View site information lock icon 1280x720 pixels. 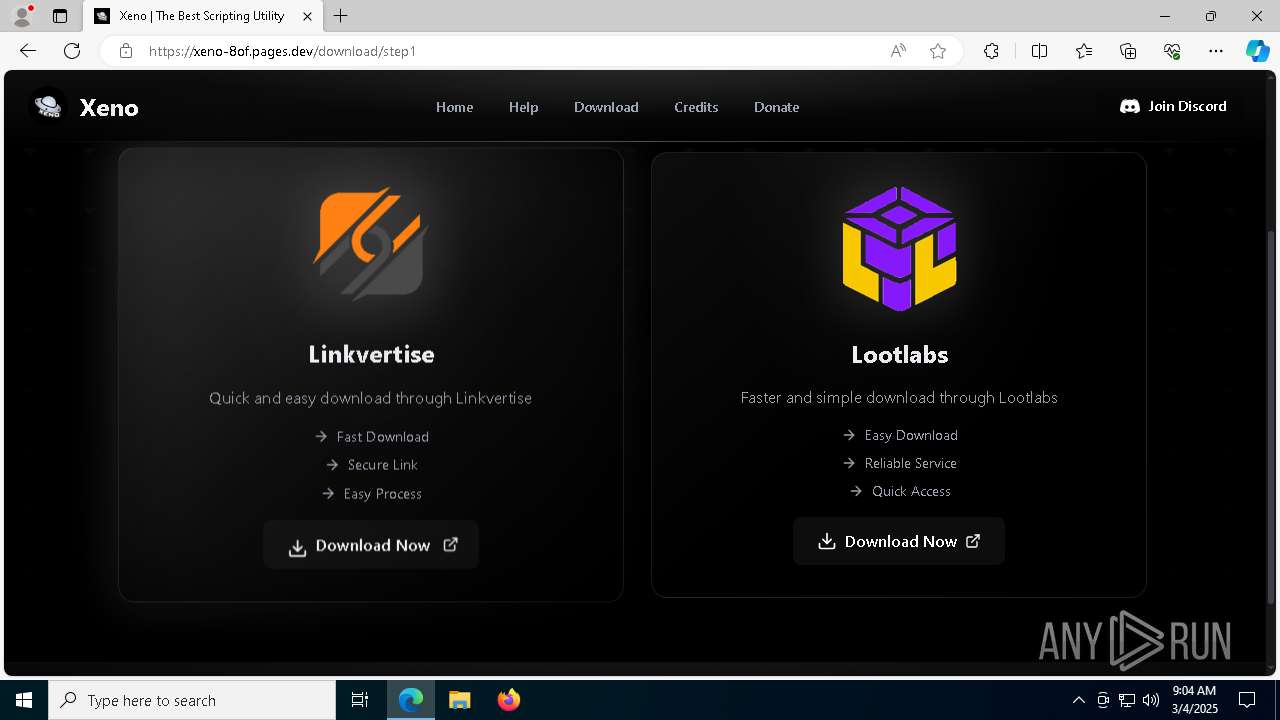point(126,51)
